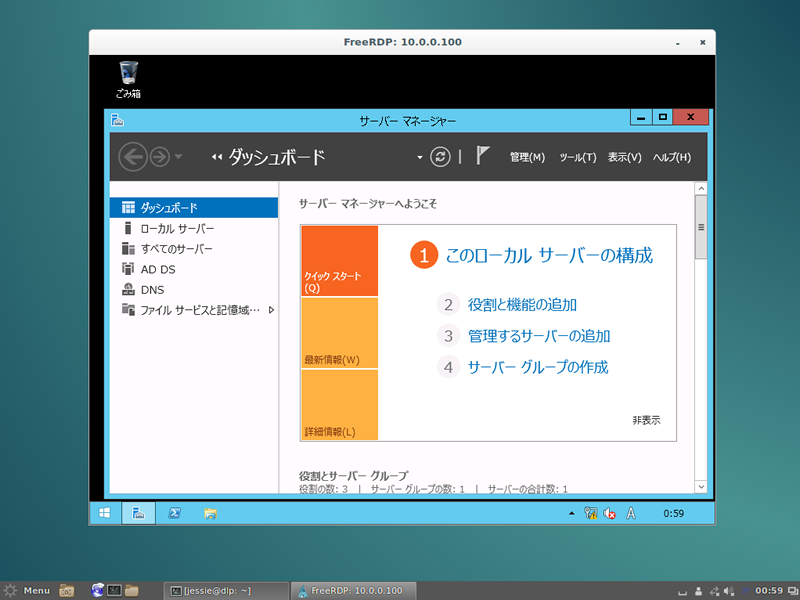This screenshot has width=800, height=600.
Task: Click サーバー グループの作成 link
Action: pos(538,367)
